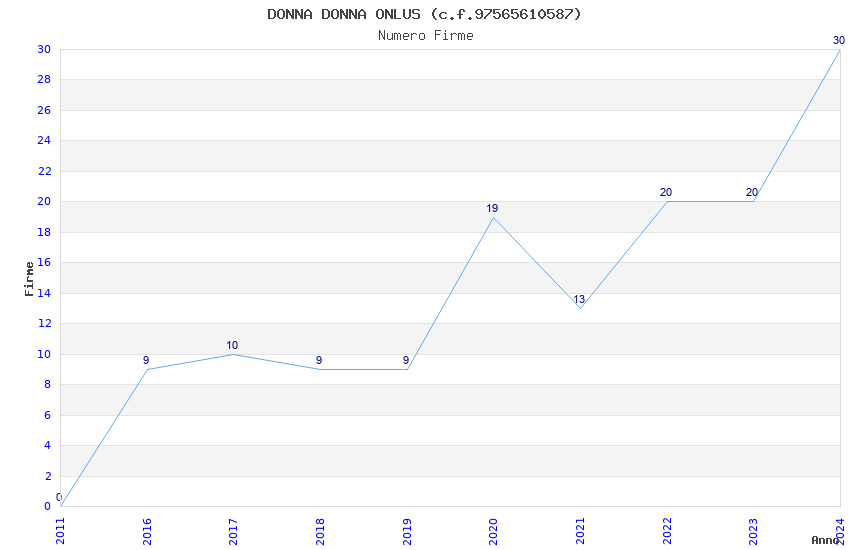Click the subtitle Numero Firme

click(426, 36)
